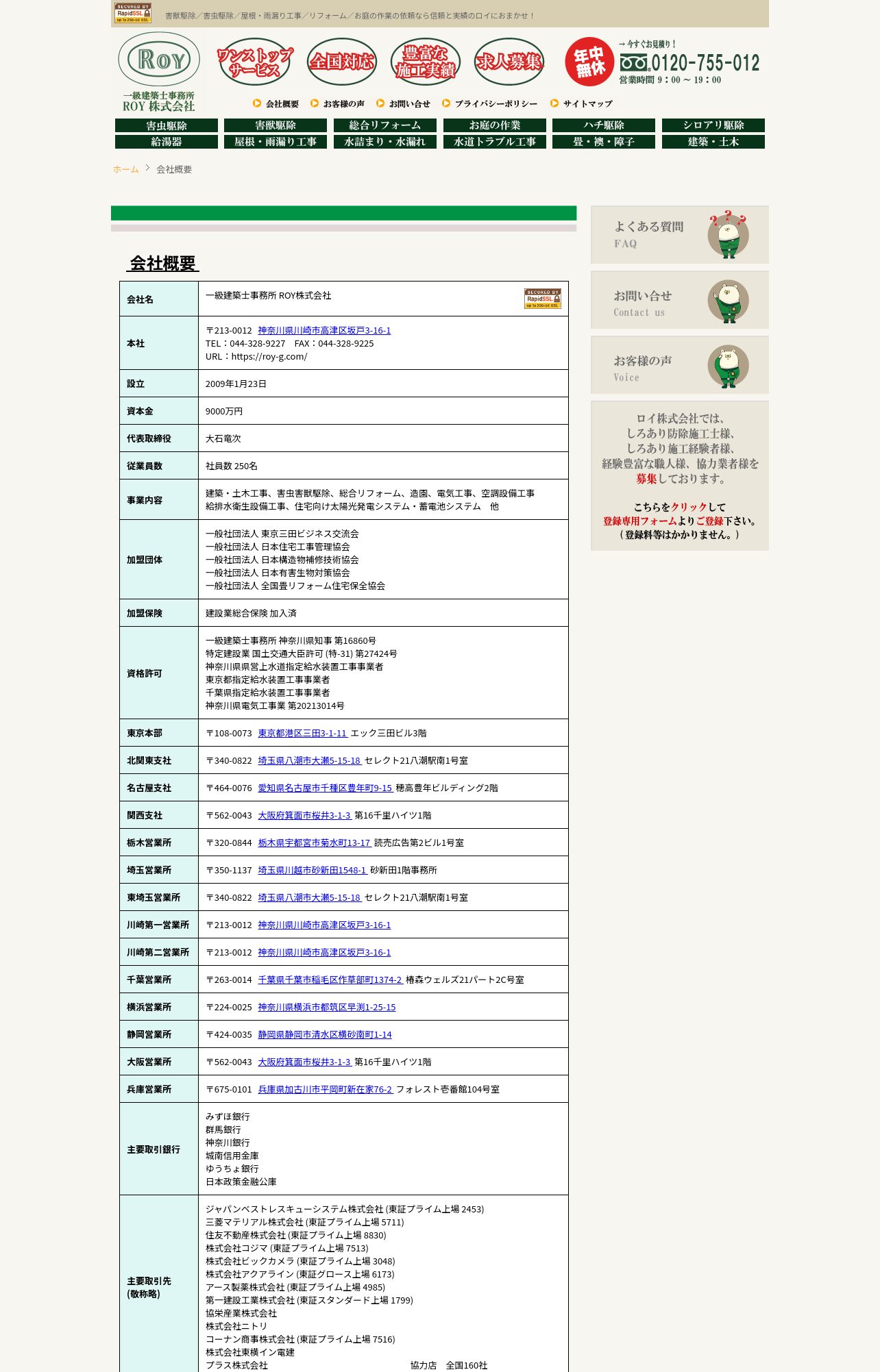Screen dimensions: 880x1372
Task: Open 千葉営業所 address 稲毛区作草部町1374-2
Action: 330,980
